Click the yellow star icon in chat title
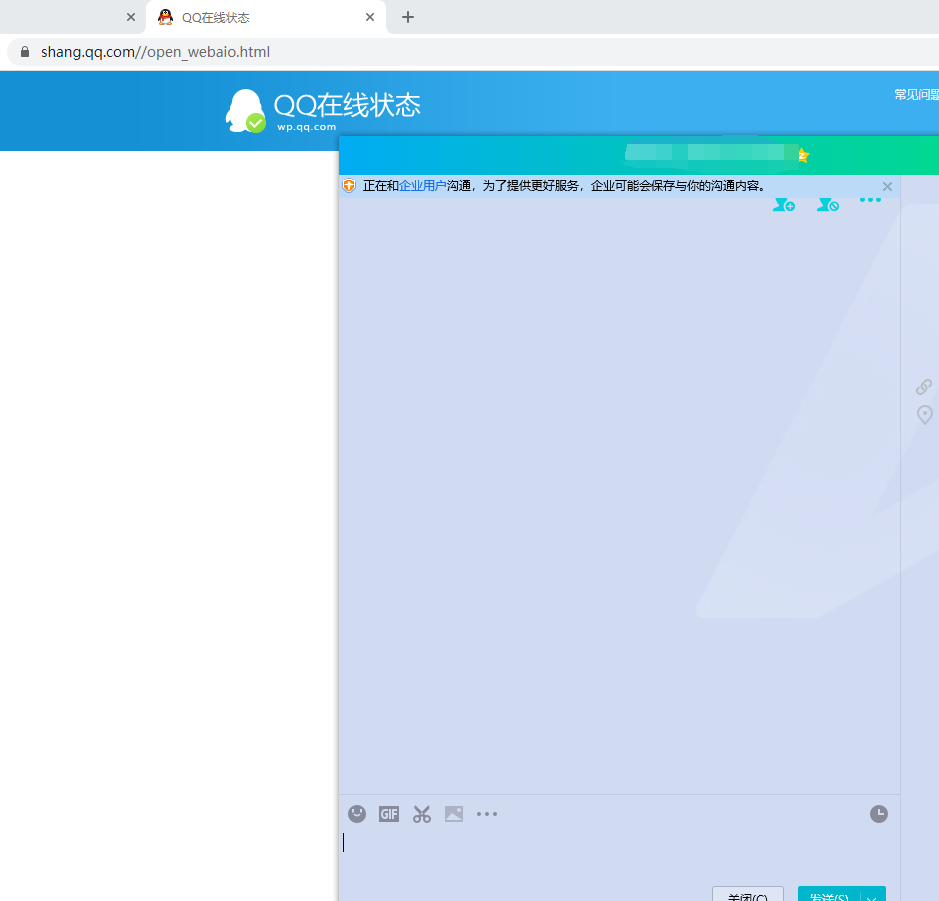This screenshot has height=901, width=939. [x=803, y=156]
